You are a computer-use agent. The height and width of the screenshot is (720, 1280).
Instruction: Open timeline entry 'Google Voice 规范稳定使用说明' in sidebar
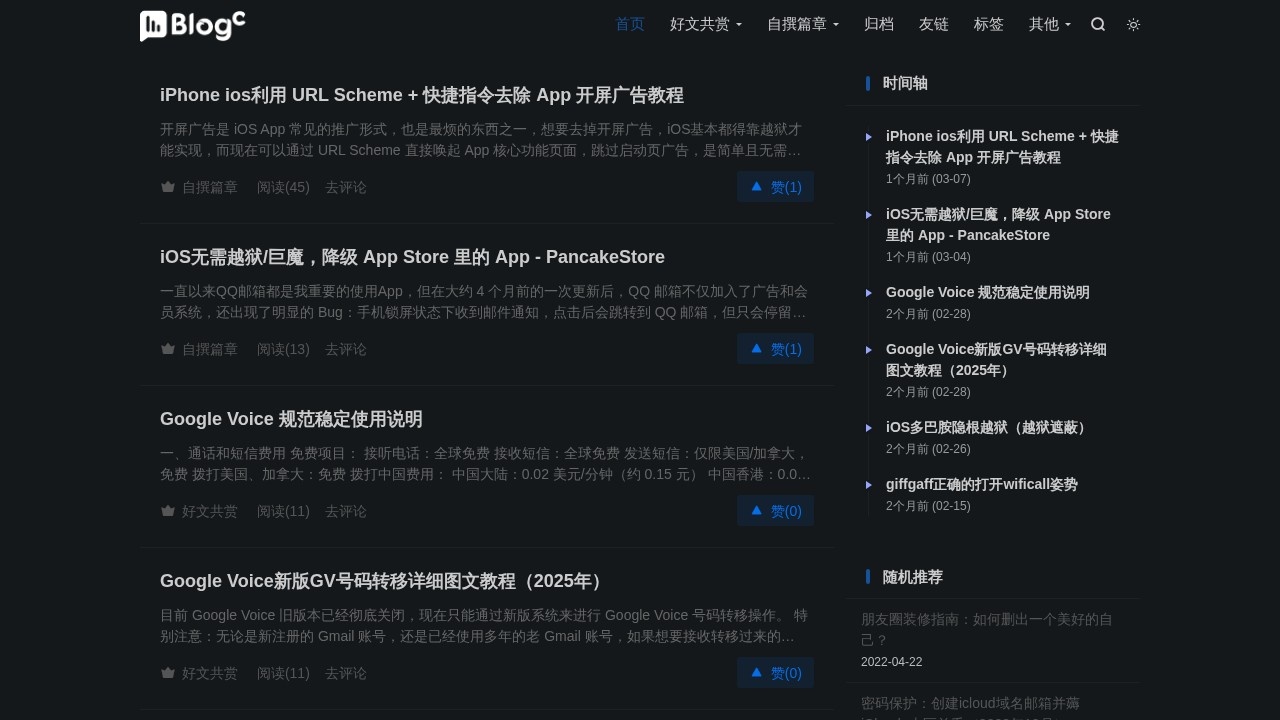988,292
